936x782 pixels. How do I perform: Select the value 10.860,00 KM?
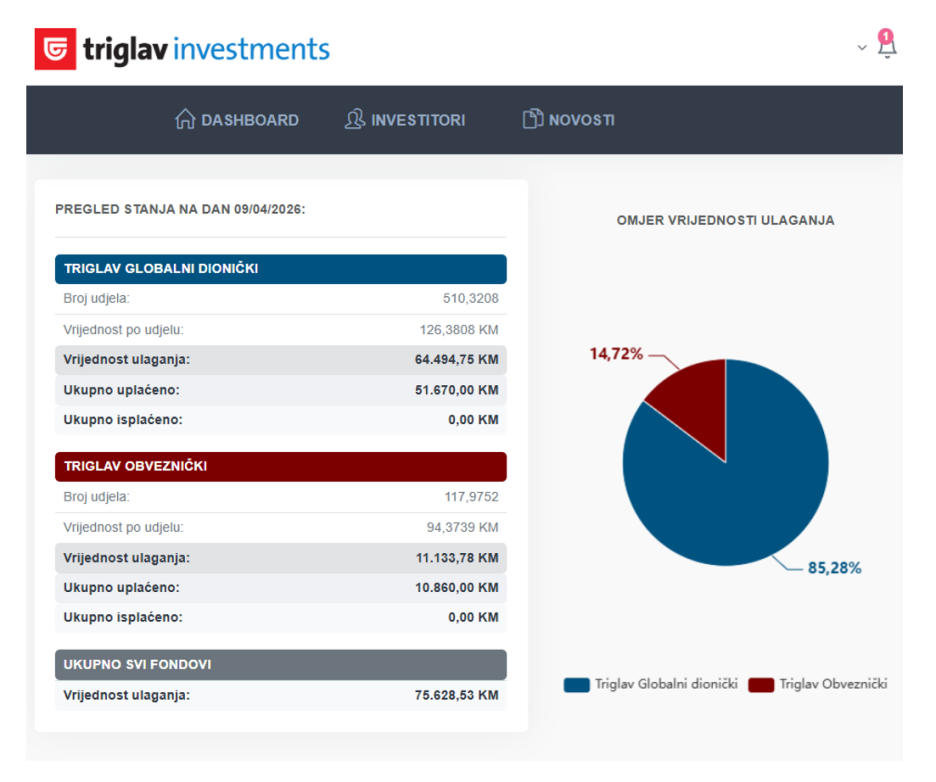[x=457, y=587]
